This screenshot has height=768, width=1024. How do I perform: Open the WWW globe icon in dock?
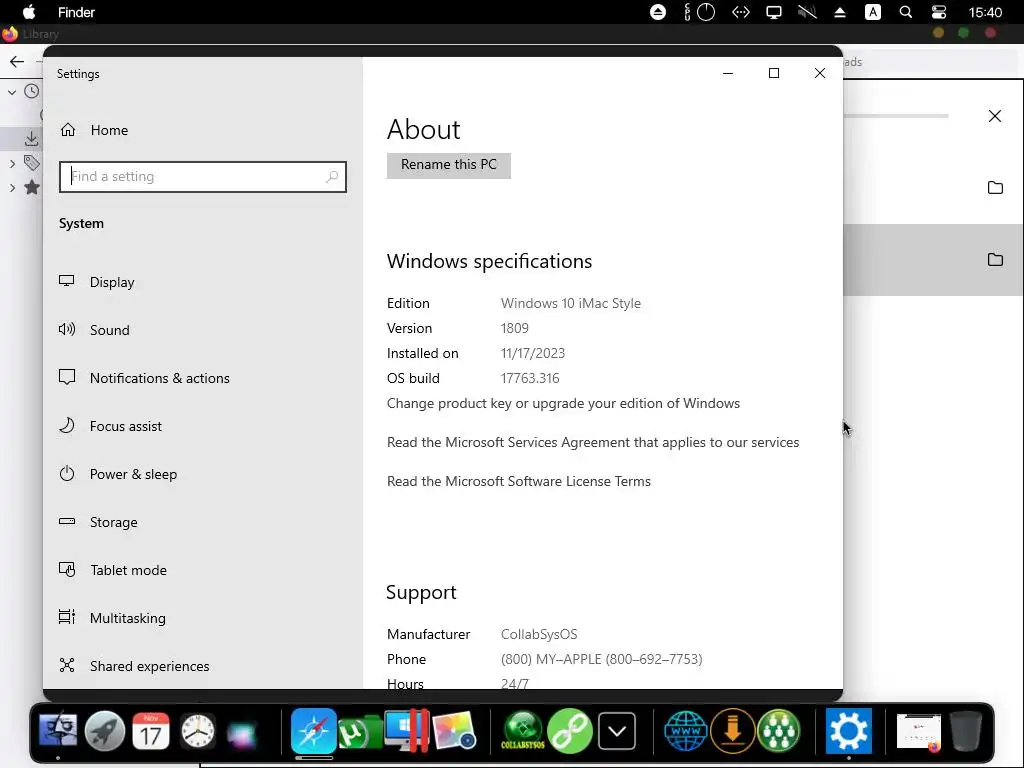tap(686, 731)
